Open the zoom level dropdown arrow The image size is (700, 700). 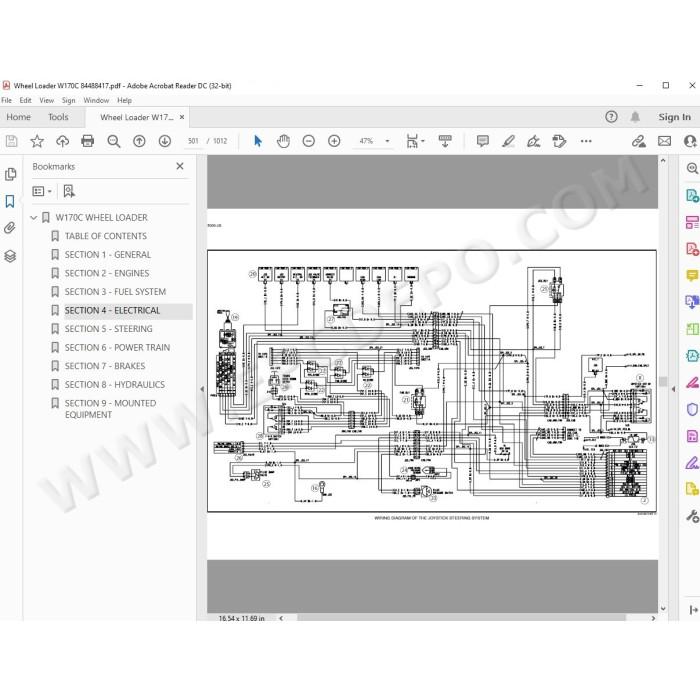pos(387,141)
